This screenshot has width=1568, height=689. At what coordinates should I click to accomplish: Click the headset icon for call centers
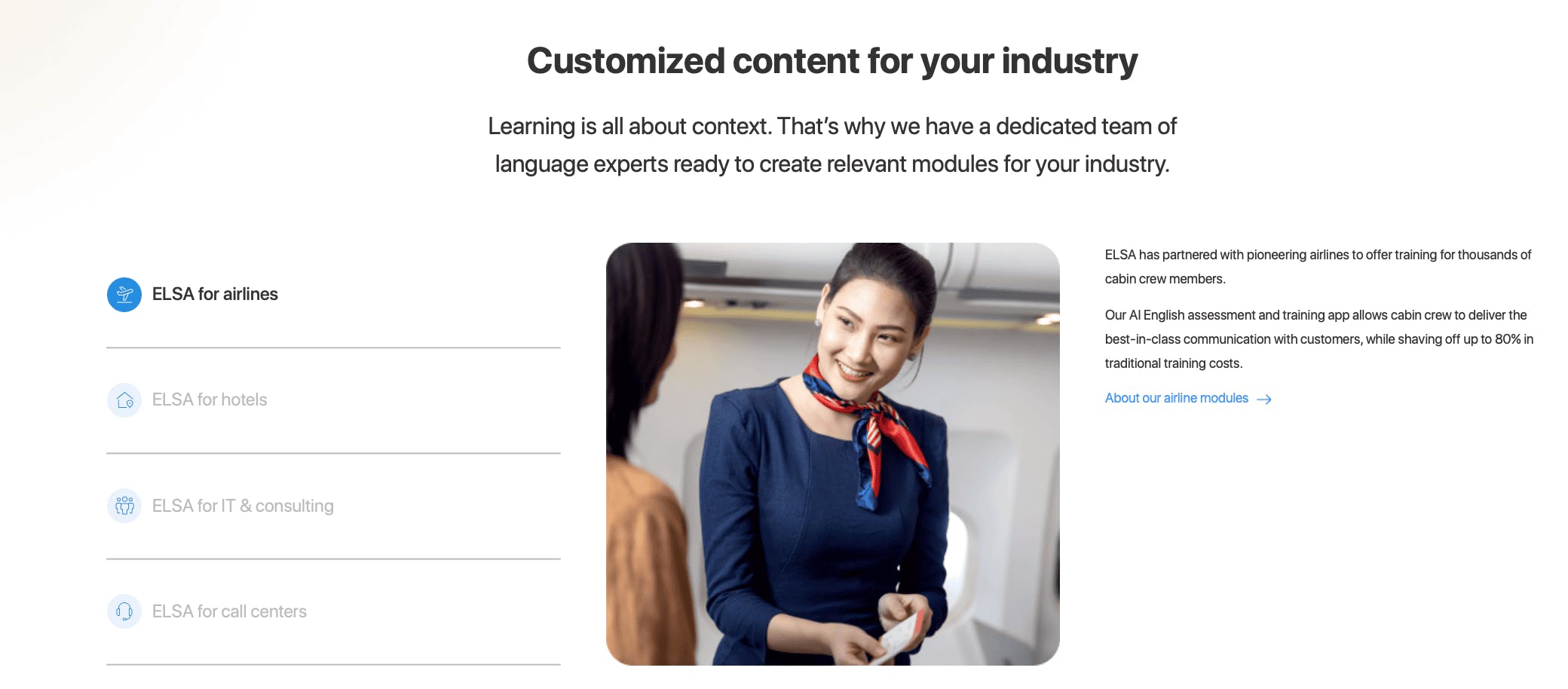124,611
